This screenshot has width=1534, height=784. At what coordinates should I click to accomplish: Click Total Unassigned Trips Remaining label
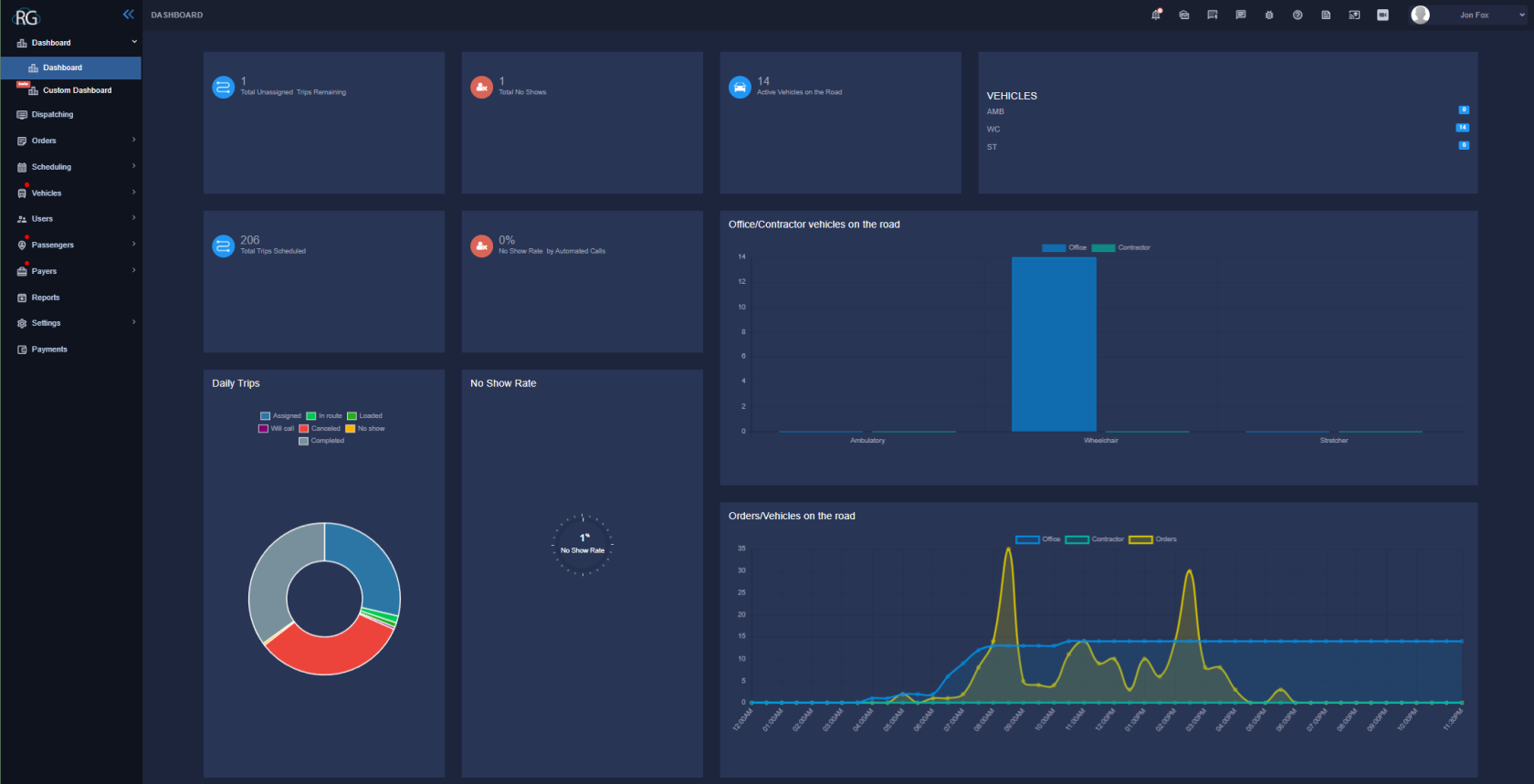293,92
